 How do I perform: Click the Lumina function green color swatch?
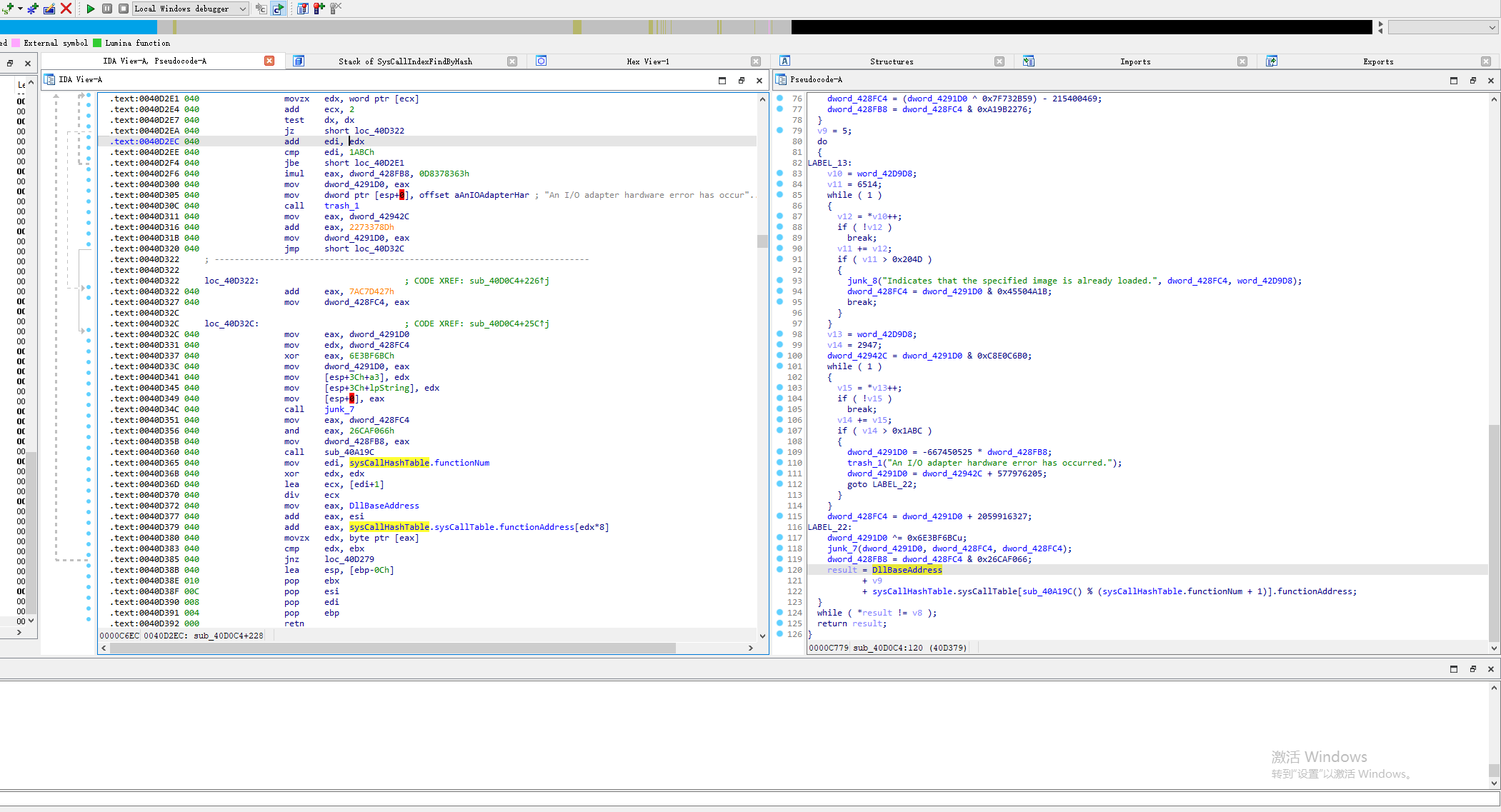pyautogui.click(x=97, y=43)
